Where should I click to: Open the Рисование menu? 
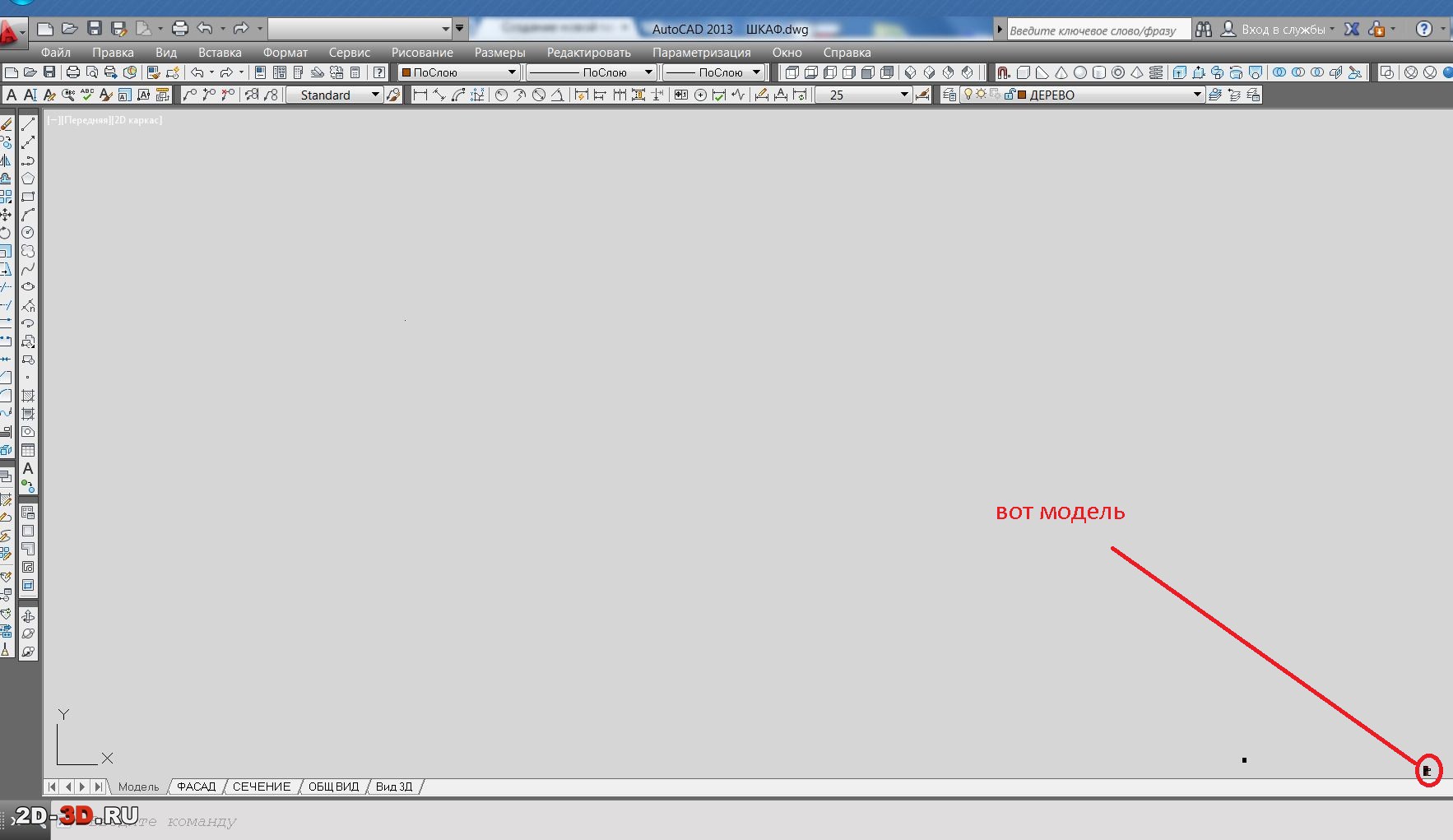(x=422, y=52)
